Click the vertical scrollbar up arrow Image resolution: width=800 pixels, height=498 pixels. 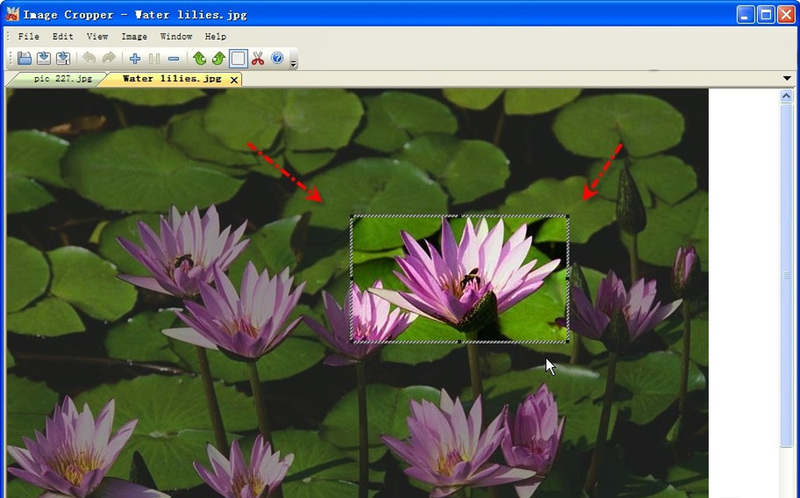786,95
